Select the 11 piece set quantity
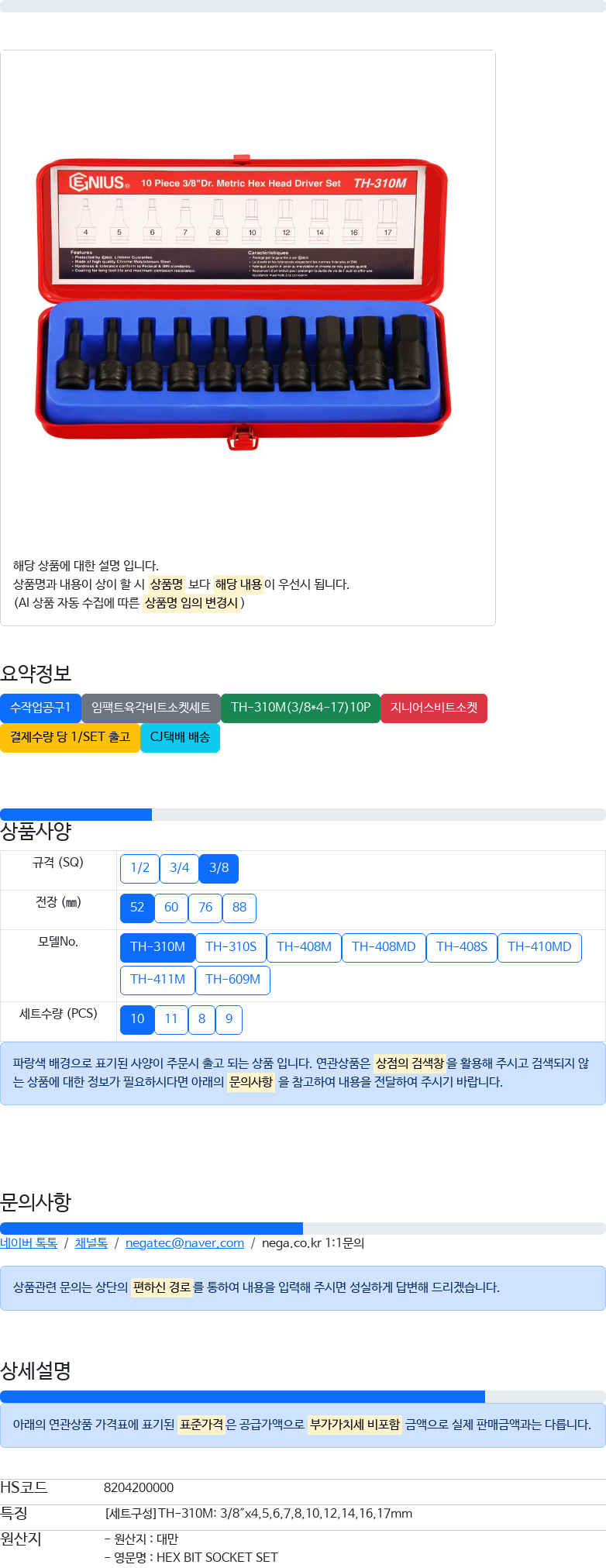The image size is (606, 1568). pos(171,1019)
